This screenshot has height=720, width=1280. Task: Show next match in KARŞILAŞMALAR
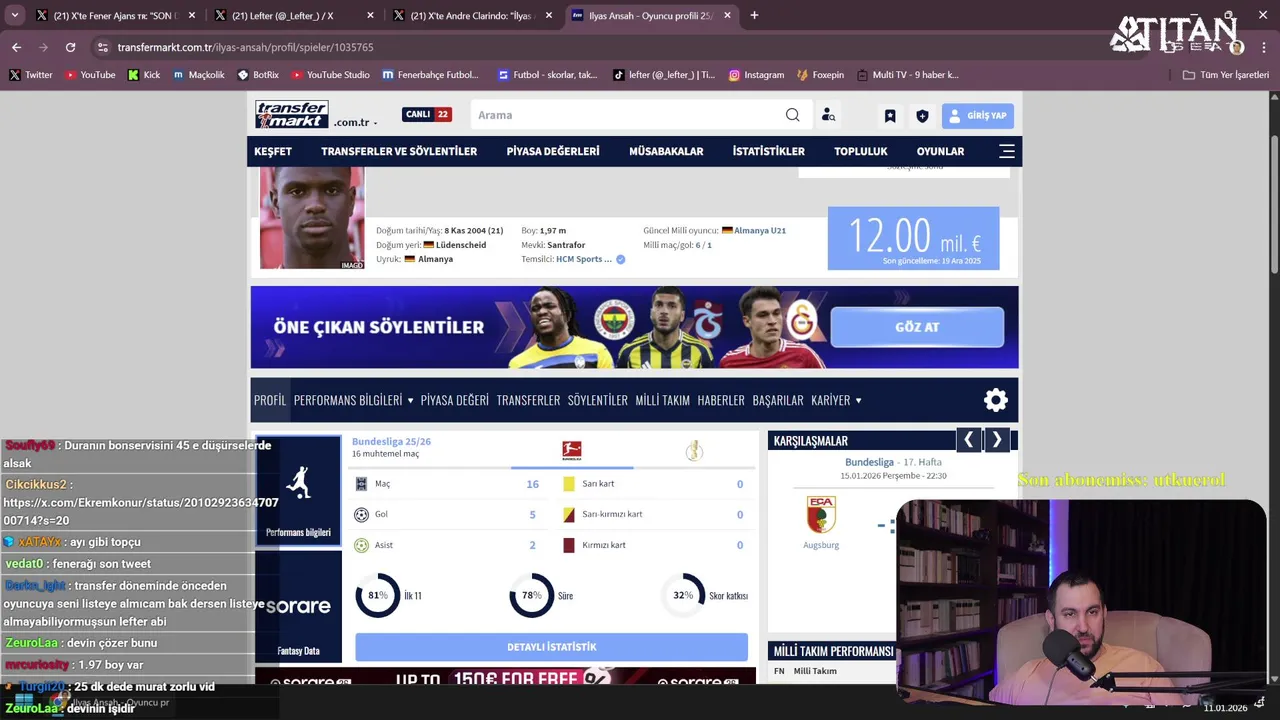[x=997, y=440]
